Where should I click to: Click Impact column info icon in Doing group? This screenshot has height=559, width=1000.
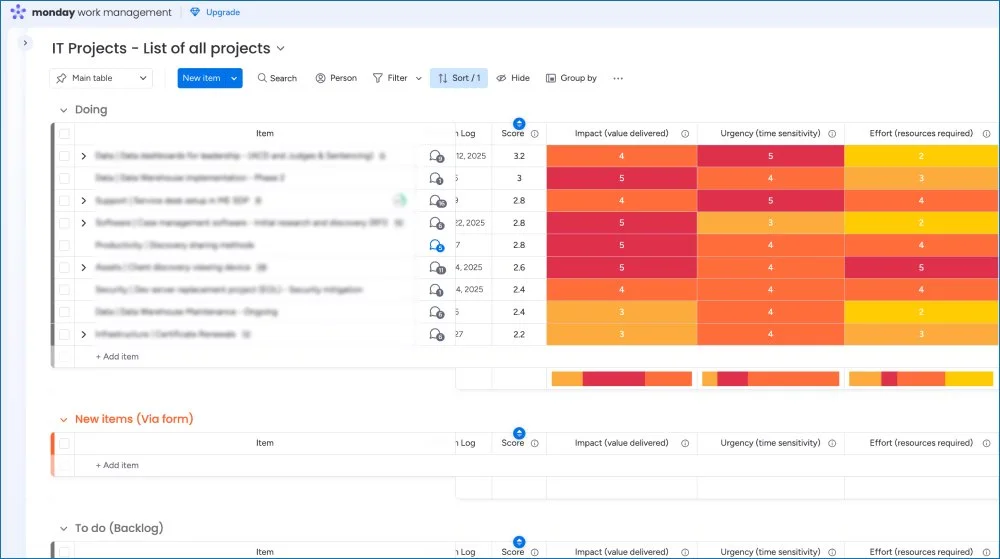pyautogui.click(x=685, y=134)
